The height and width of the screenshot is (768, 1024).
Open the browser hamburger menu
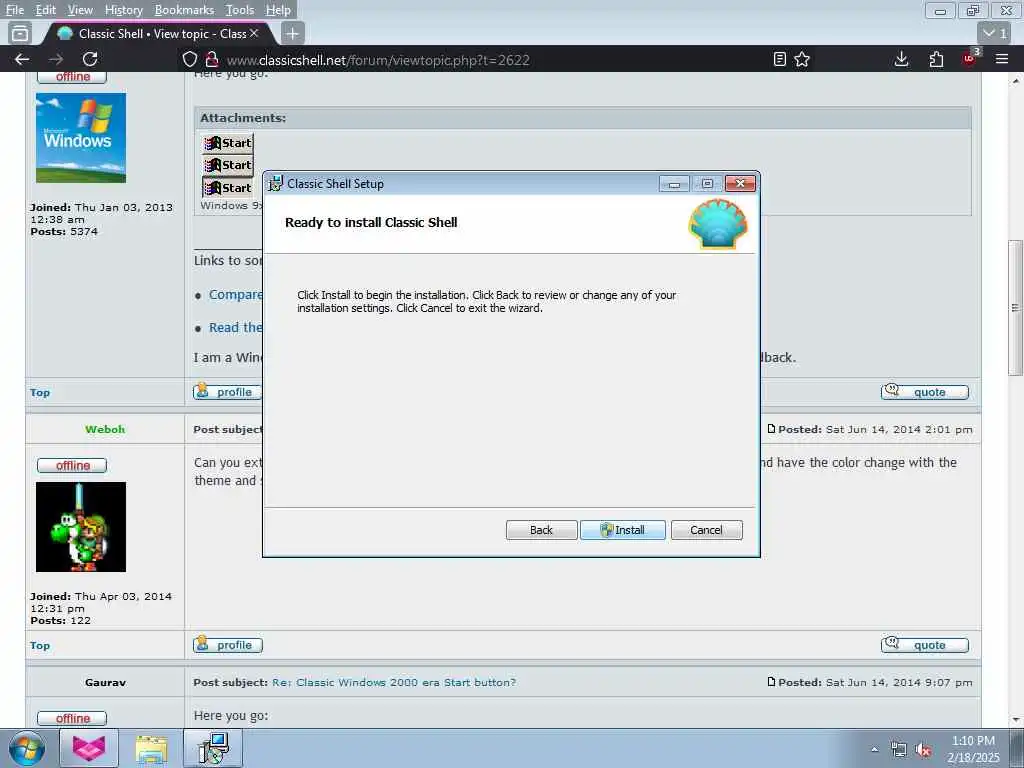[1002, 59]
